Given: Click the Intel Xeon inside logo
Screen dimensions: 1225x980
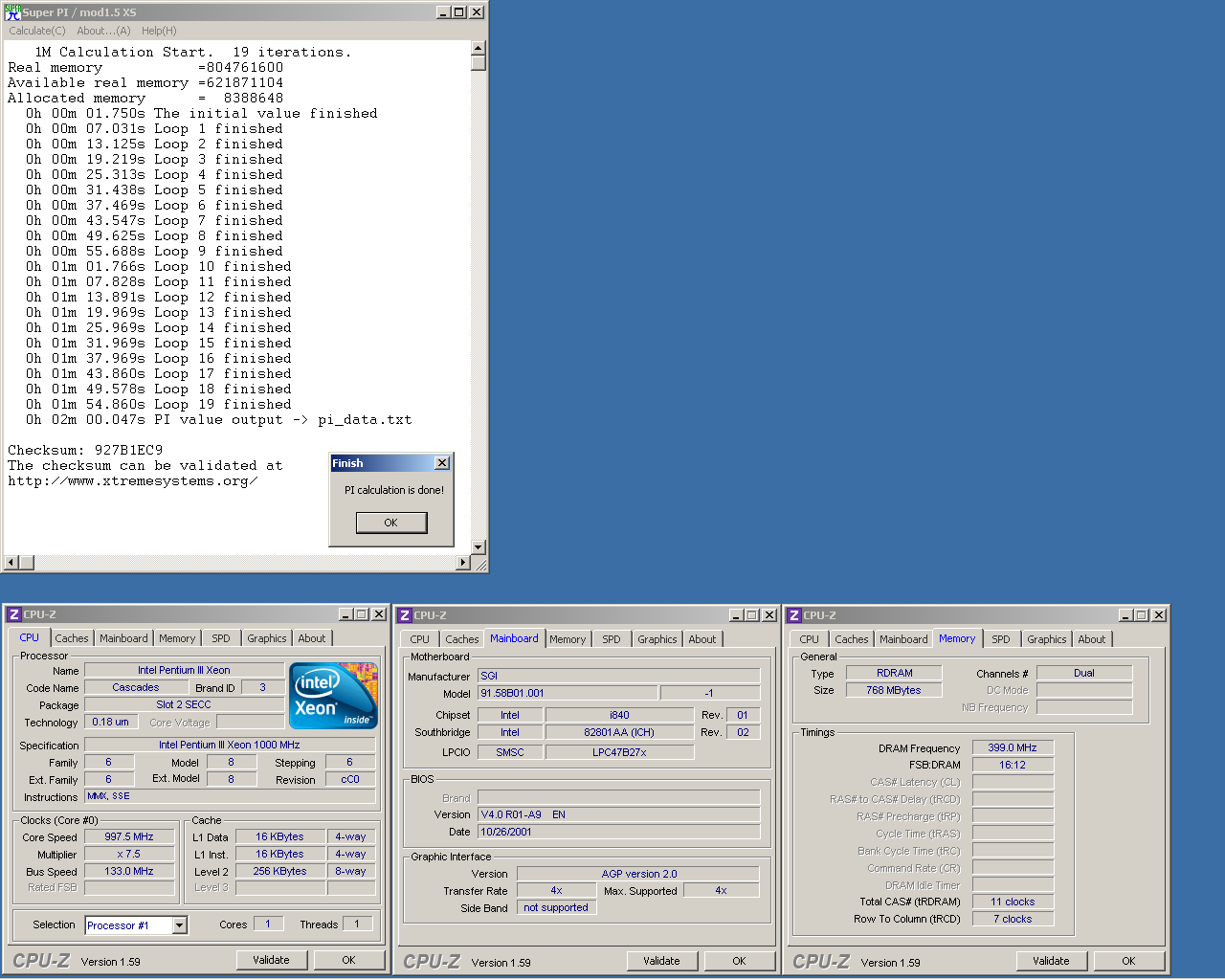Looking at the screenshot, I should [333, 696].
